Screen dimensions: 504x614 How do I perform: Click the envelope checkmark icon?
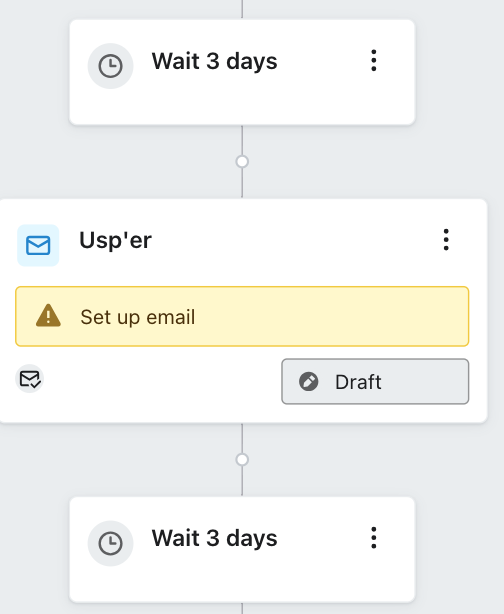pos(29,379)
